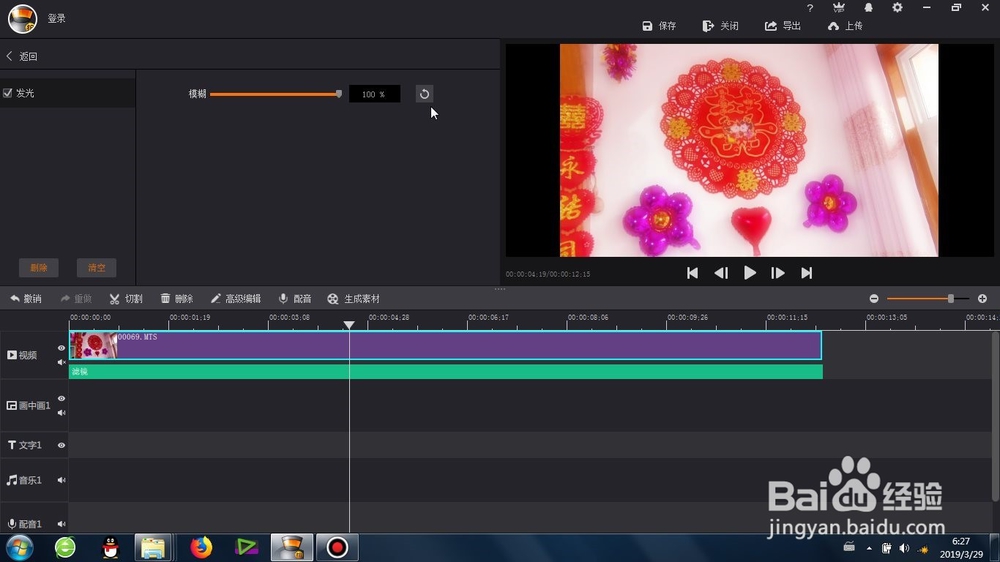Play the video preview
This screenshot has width=1000, height=562.
(x=749, y=273)
